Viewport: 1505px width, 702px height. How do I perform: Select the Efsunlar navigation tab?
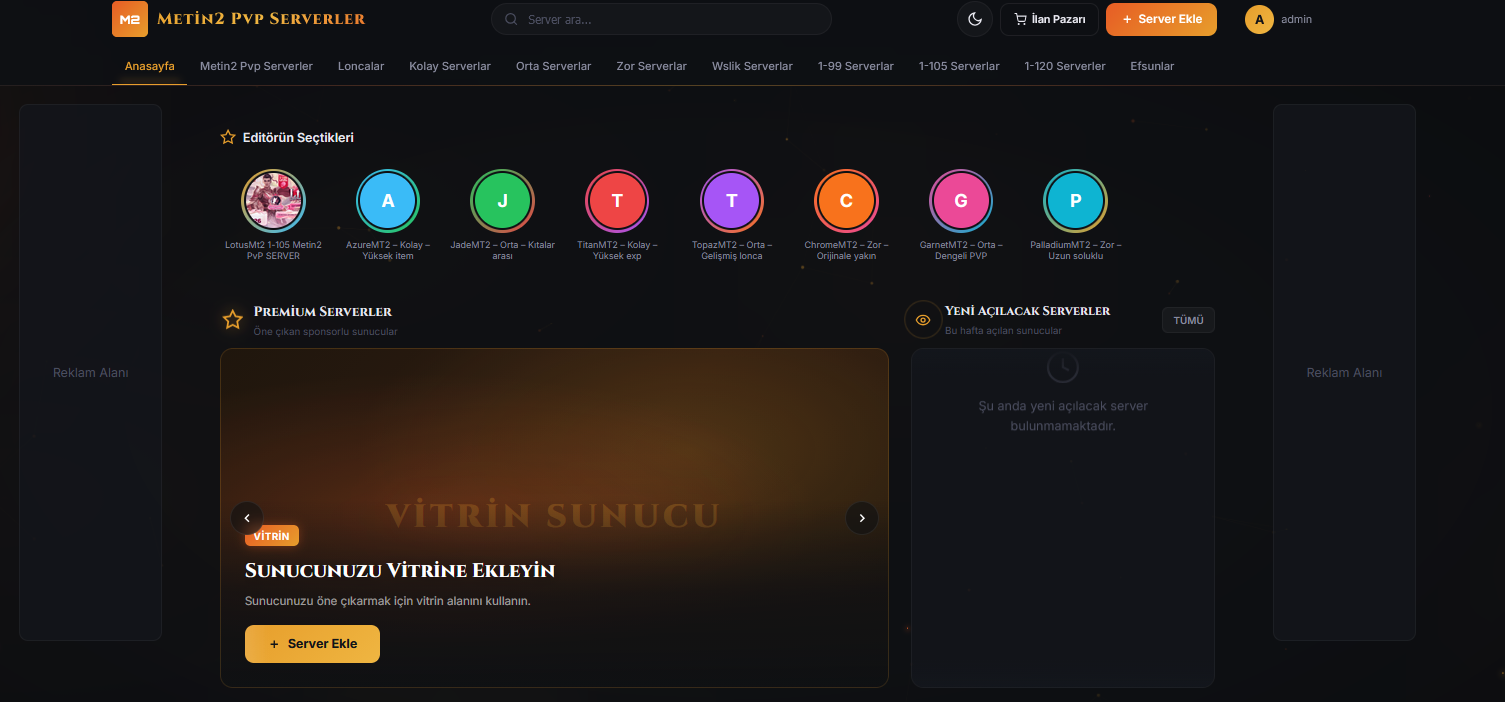[1152, 66]
